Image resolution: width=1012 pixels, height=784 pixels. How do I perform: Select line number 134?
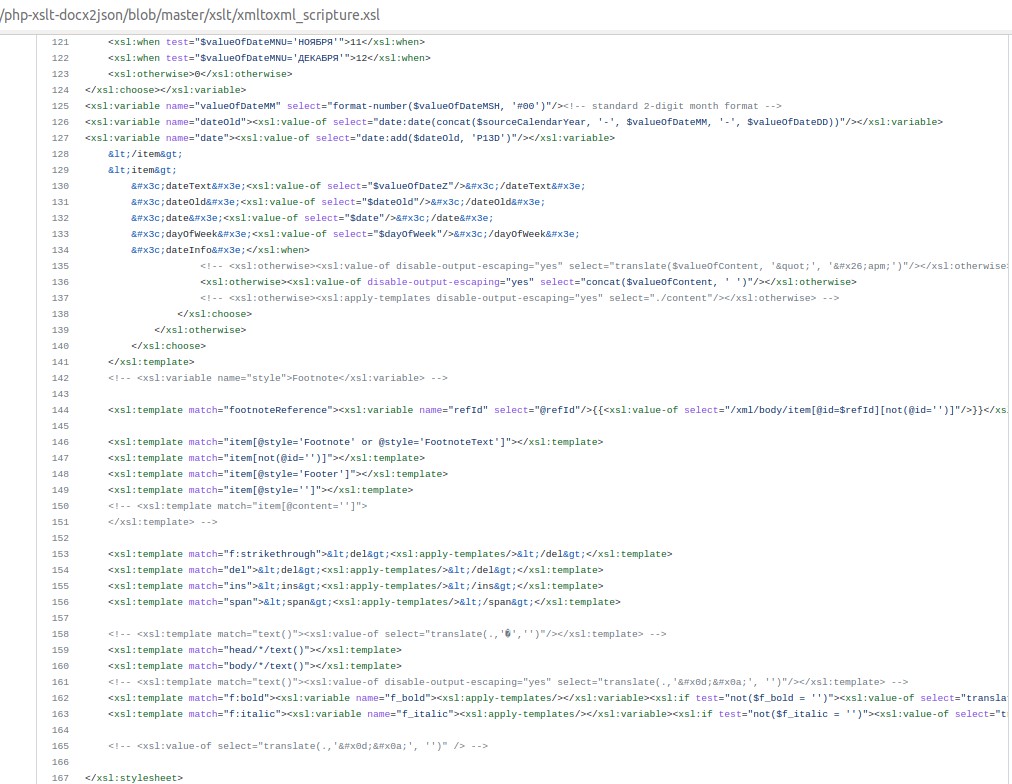pyautogui.click(x=60, y=250)
